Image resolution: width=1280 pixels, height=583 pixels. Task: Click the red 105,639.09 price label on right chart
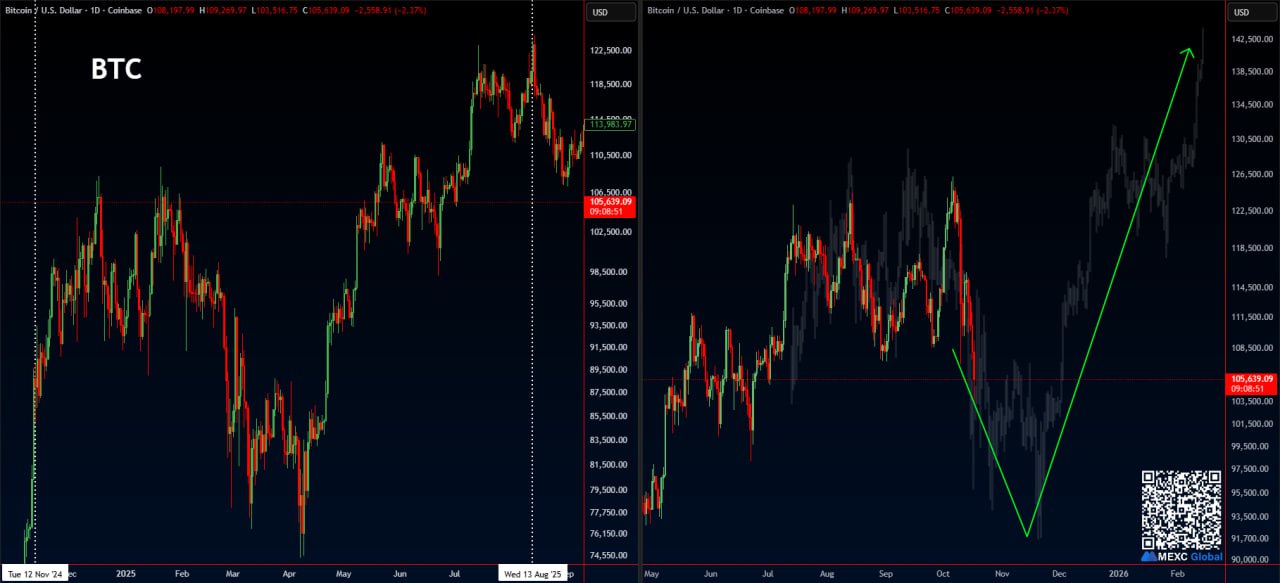[1251, 384]
